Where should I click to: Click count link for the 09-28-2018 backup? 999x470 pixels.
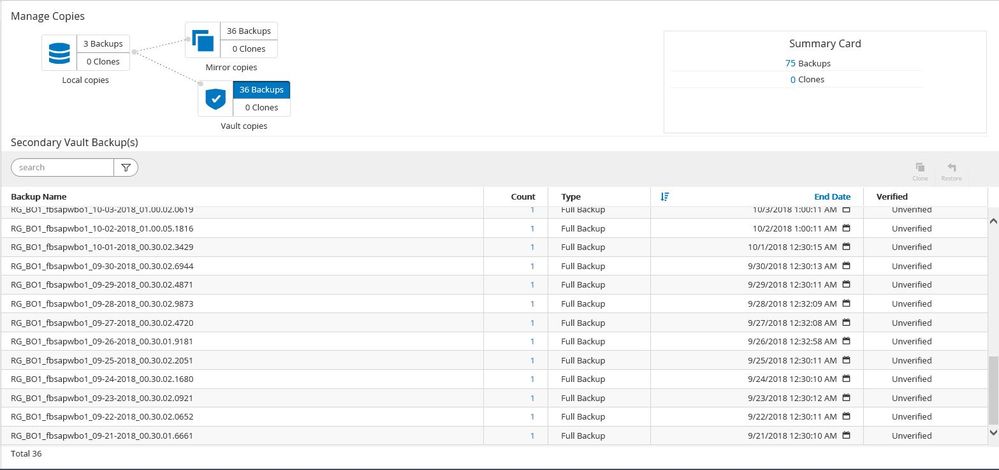pos(532,304)
